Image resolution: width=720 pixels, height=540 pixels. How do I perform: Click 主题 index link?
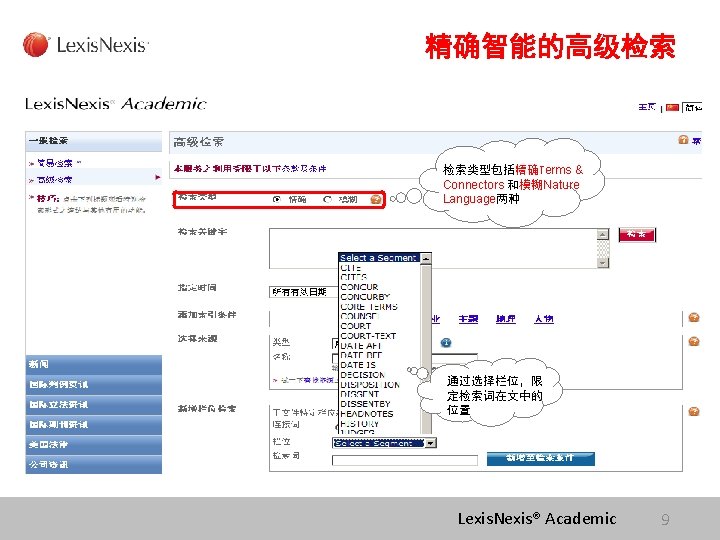pyautogui.click(x=468, y=319)
